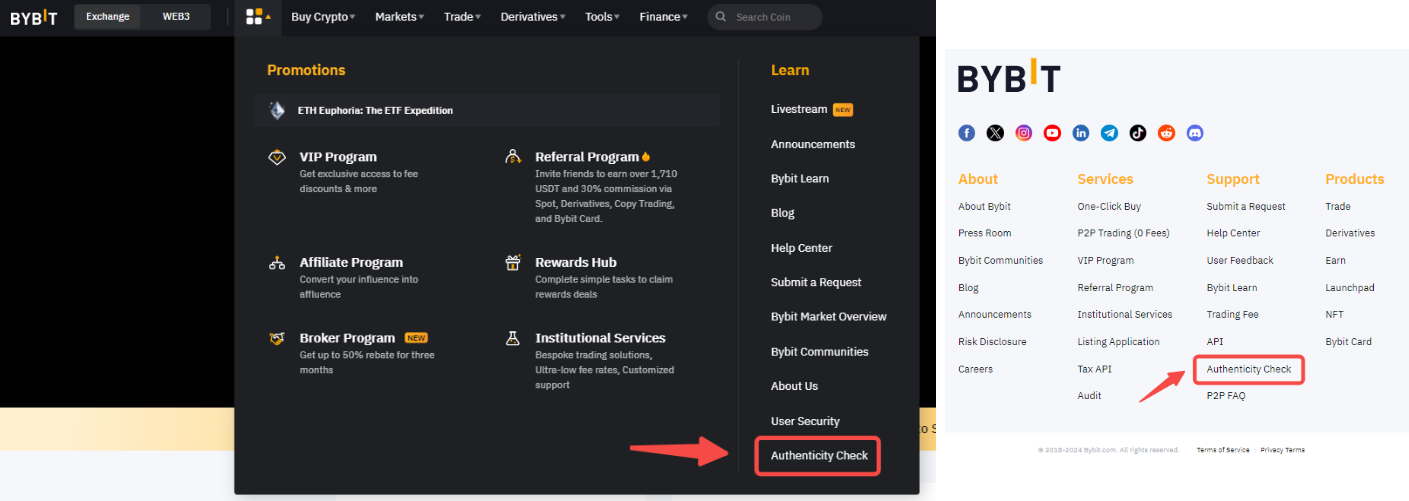
Task: Open Bybit Communities in the Learn menu
Action: [820, 352]
